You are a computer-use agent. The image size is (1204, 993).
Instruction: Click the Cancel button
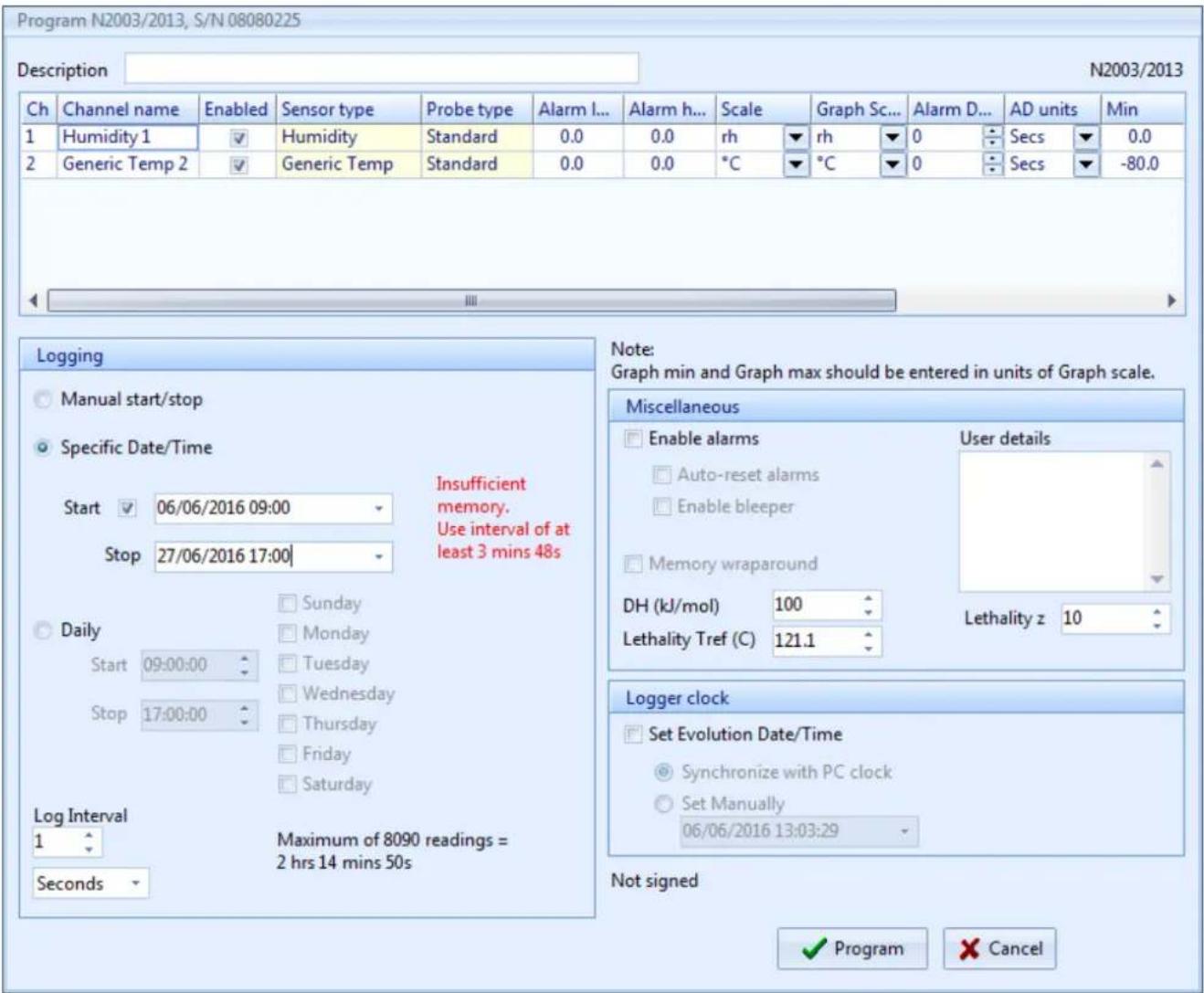click(999, 949)
